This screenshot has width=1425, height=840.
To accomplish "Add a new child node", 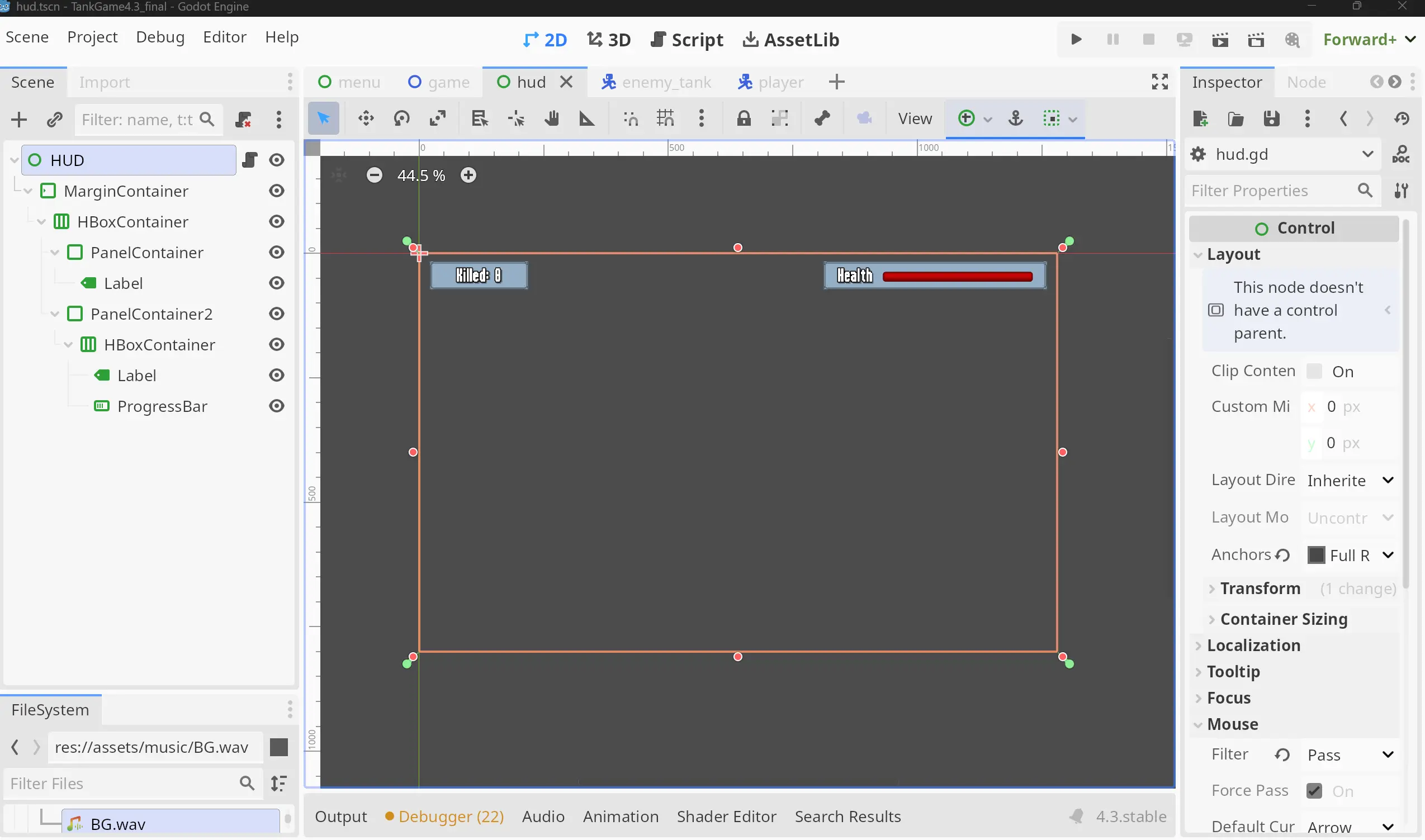I will pos(18,120).
